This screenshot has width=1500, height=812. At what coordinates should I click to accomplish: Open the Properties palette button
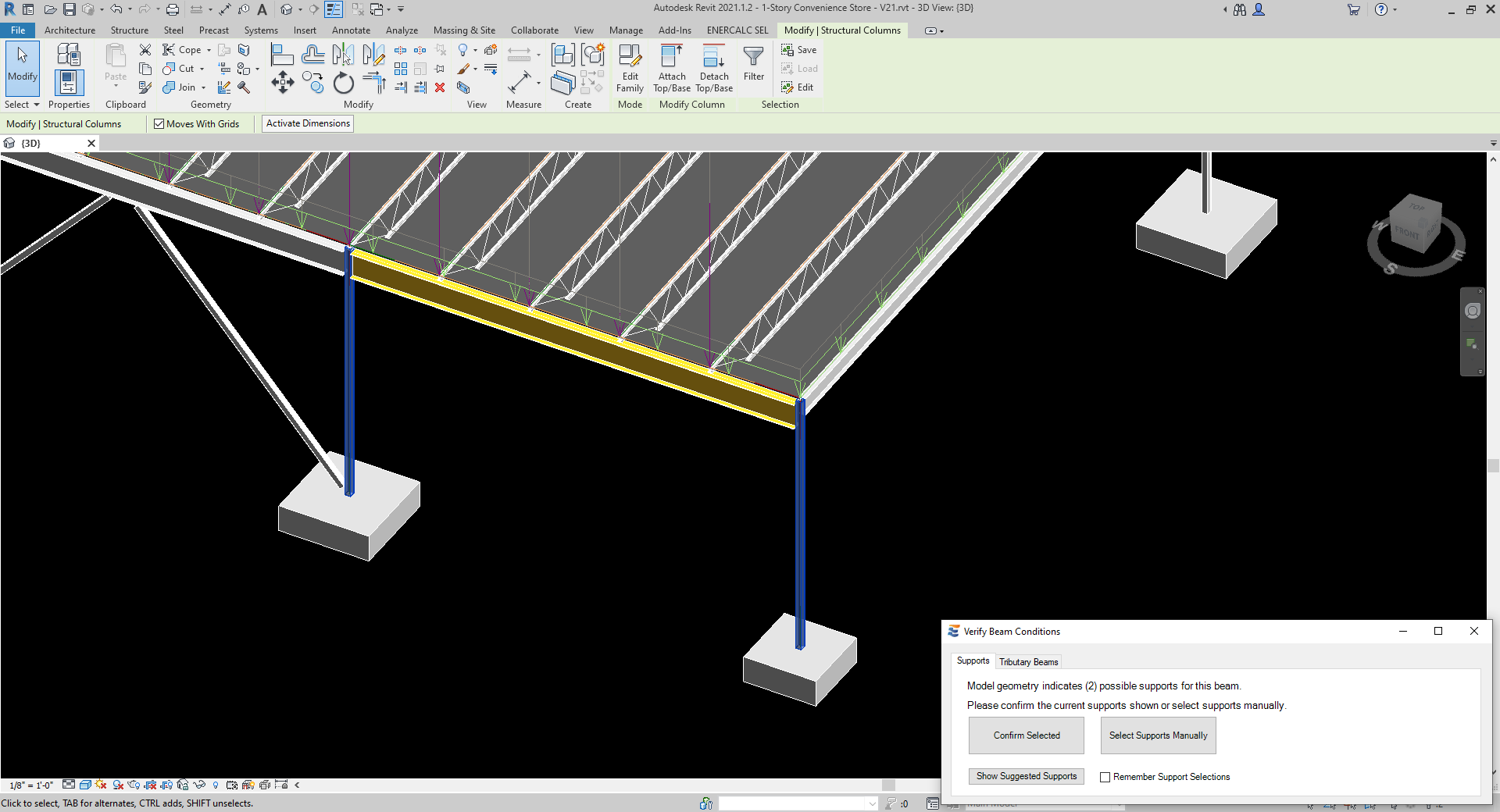[x=69, y=82]
